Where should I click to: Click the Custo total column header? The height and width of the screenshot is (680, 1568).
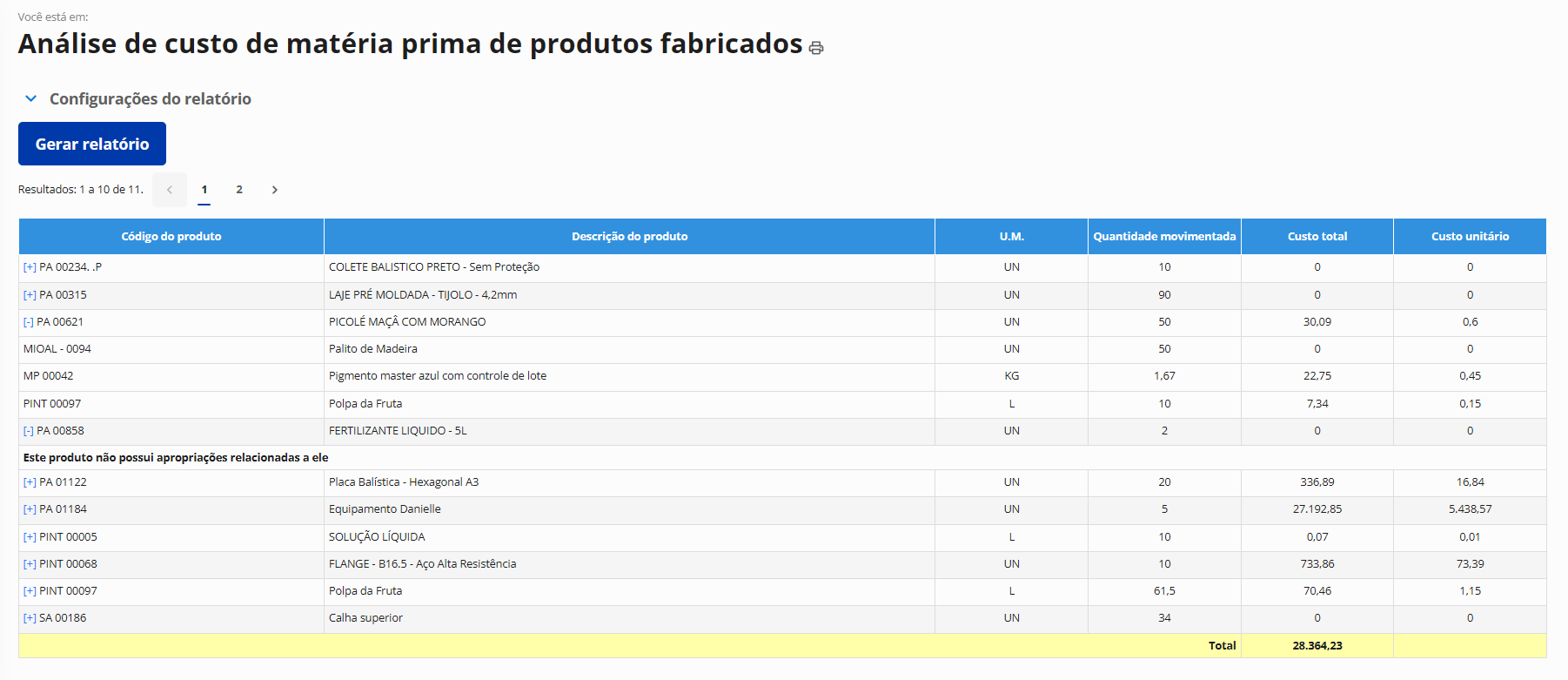tap(1317, 236)
